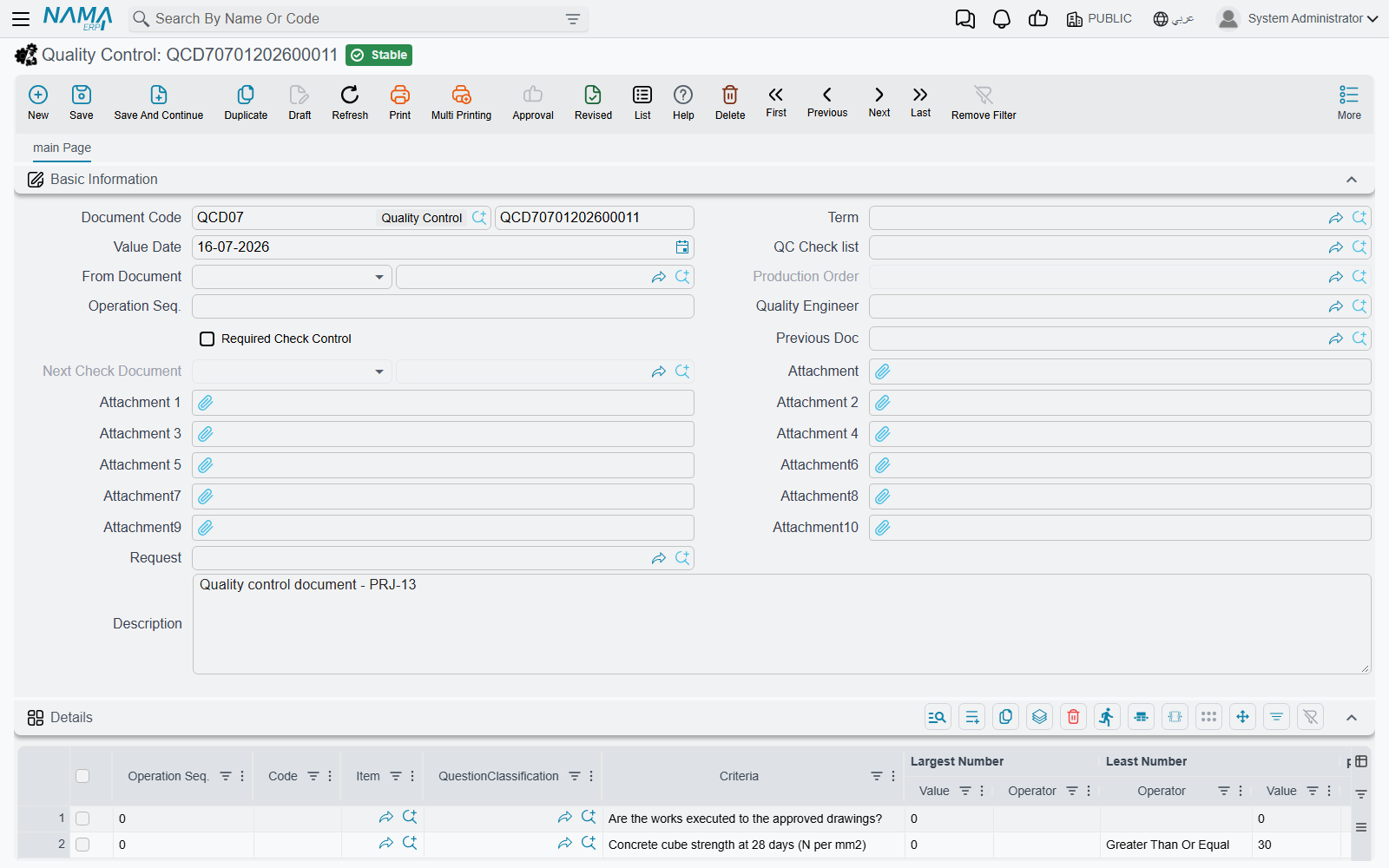Image resolution: width=1389 pixels, height=868 pixels.
Task: Open System Administrator user menu
Action: (x=1298, y=19)
